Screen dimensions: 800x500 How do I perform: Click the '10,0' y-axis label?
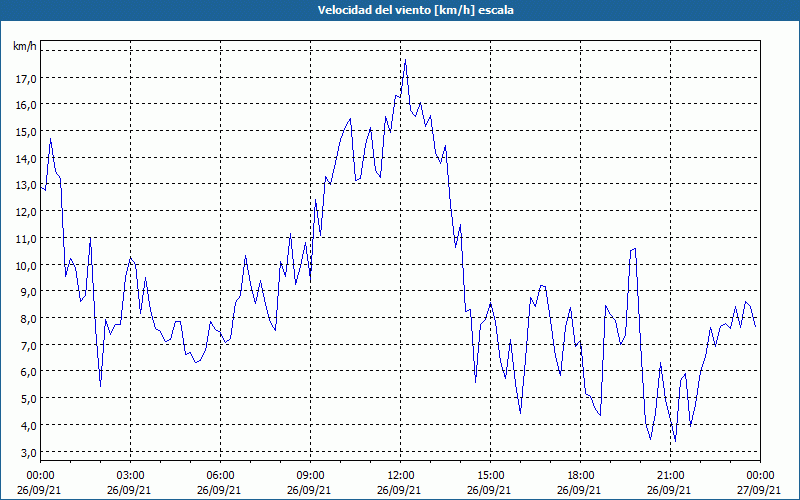click(x=26, y=266)
